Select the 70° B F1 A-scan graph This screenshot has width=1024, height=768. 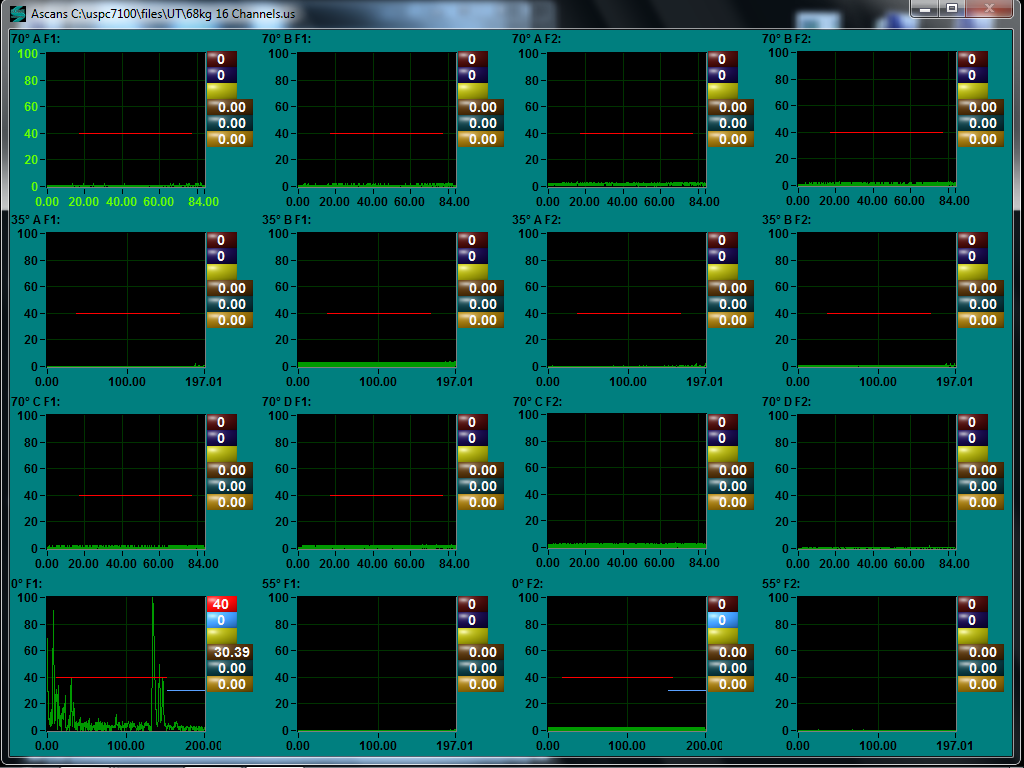click(x=376, y=120)
